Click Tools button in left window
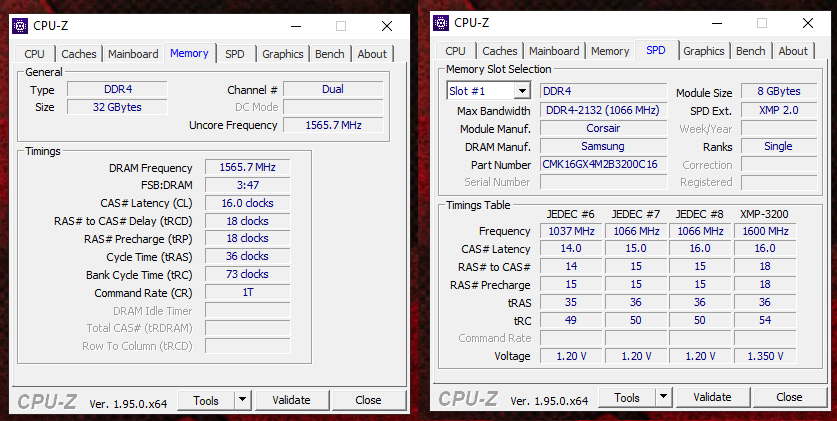 [x=206, y=400]
